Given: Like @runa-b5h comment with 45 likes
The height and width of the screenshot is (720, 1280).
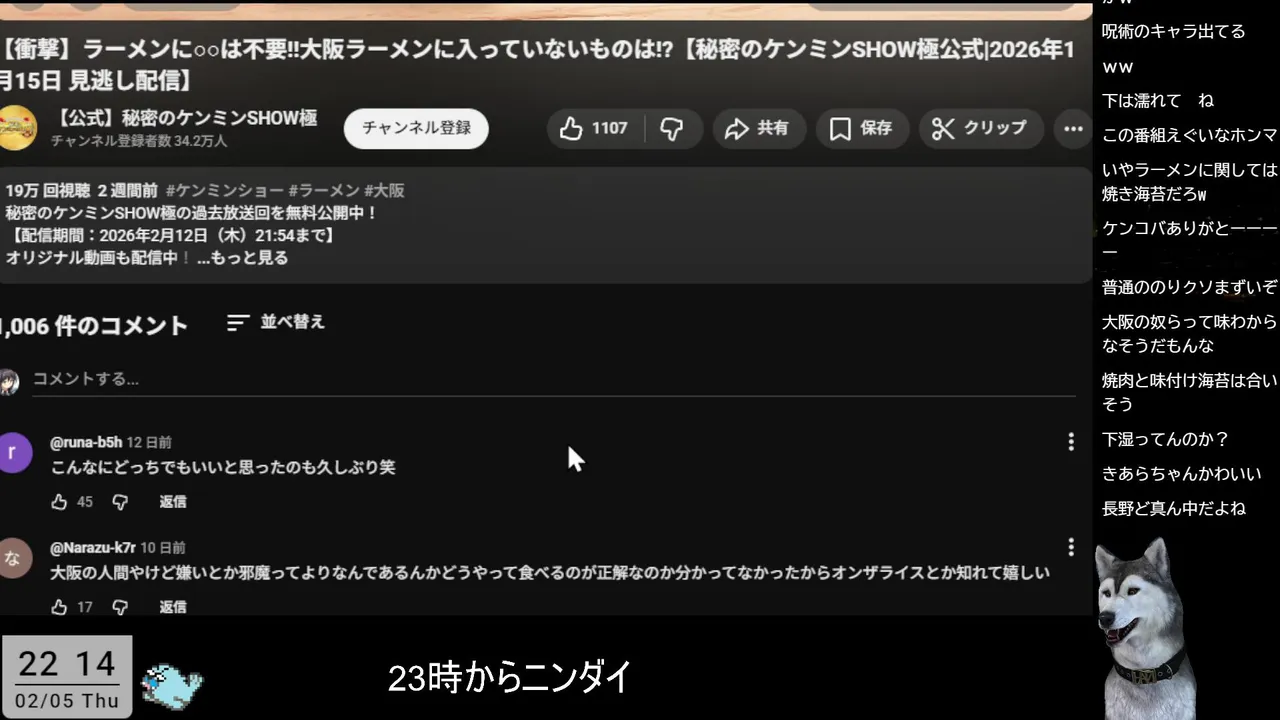Looking at the screenshot, I should (60, 502).
